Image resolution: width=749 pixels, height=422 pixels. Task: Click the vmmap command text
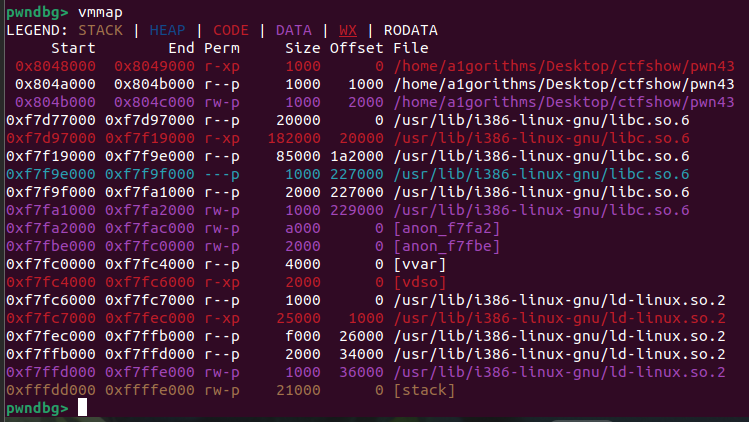(101, 11)
